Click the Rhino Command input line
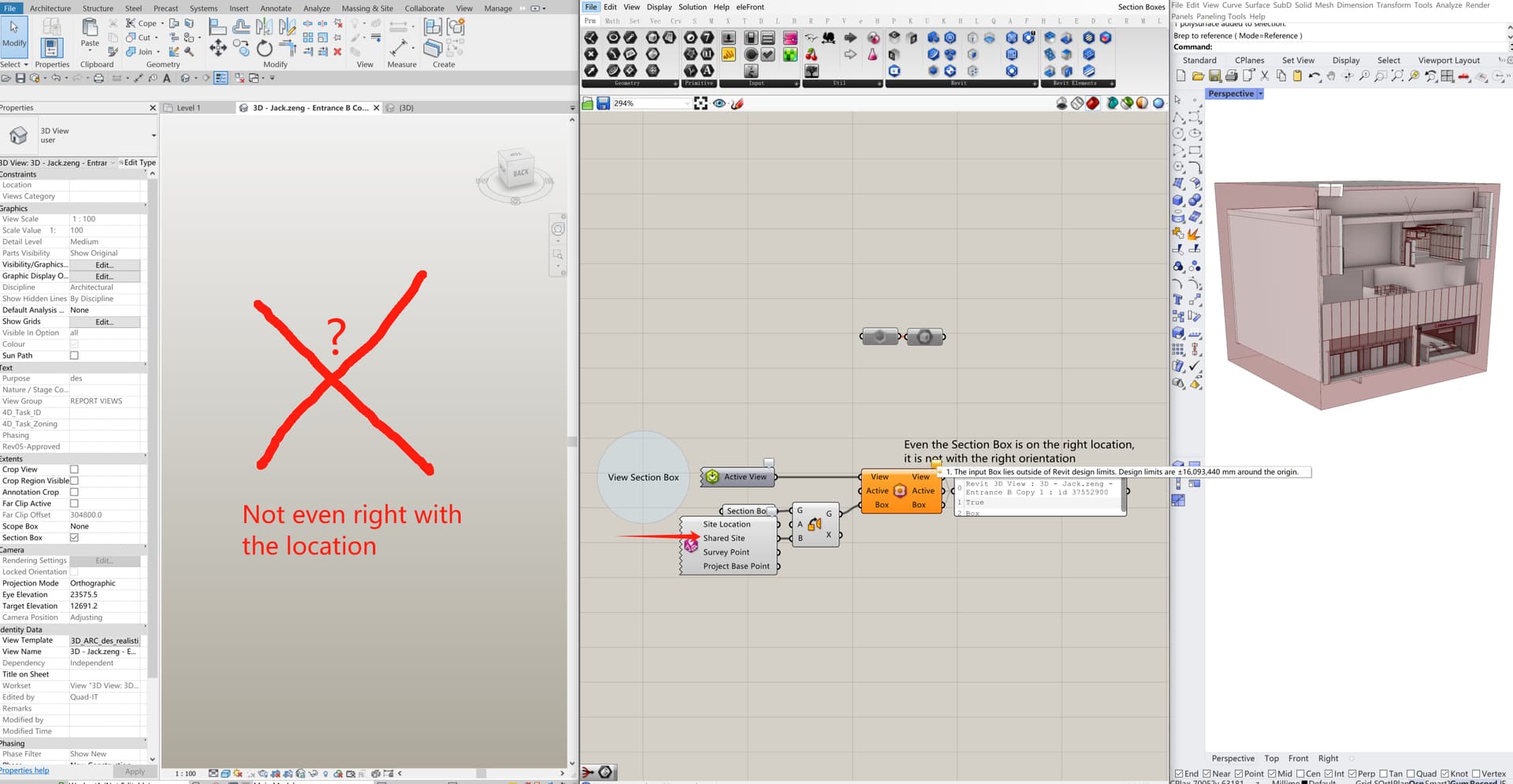The width and height of the screenshot is (1513, 784). point(1338,47)
